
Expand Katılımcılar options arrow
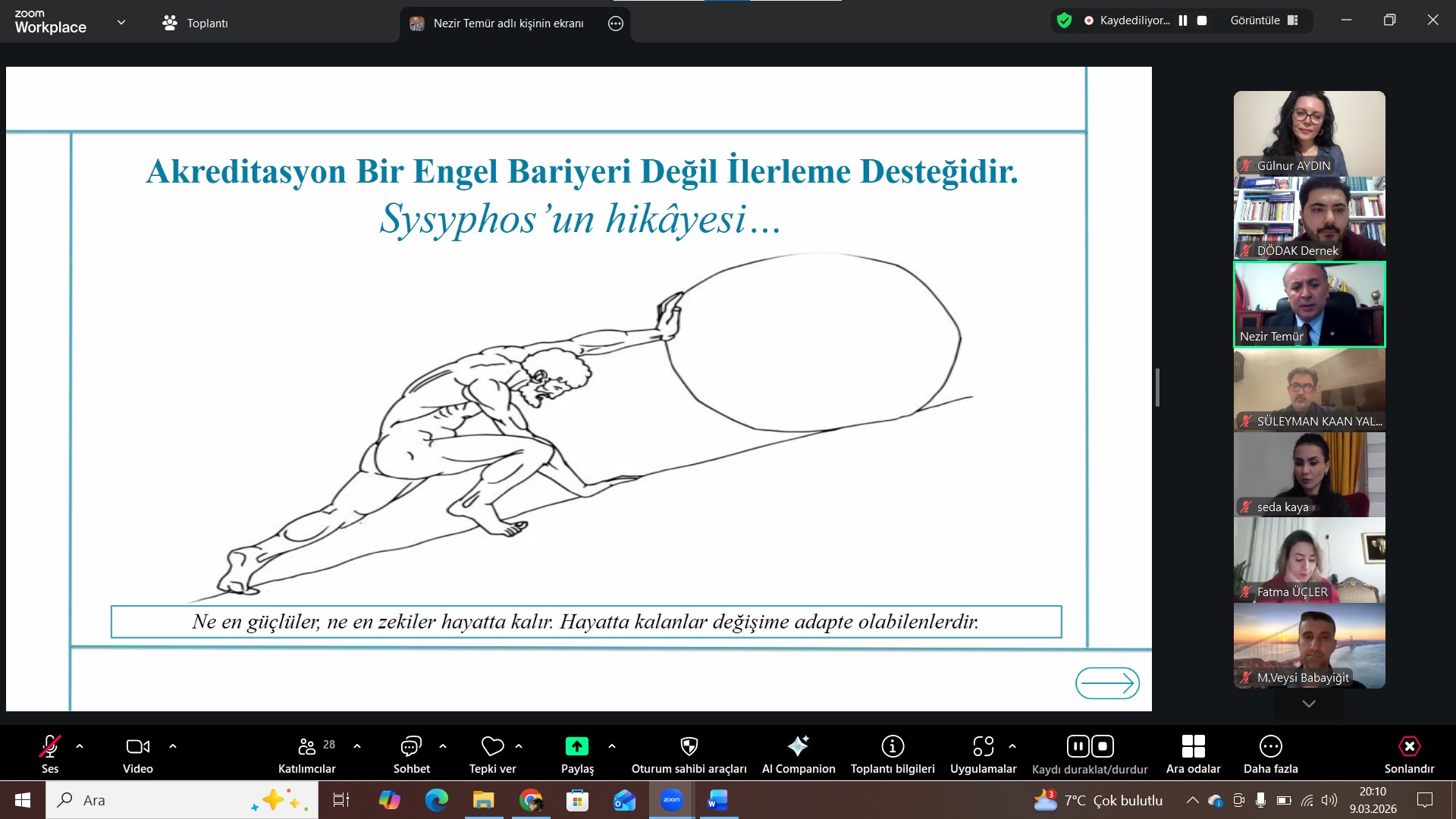pos(357,746)
